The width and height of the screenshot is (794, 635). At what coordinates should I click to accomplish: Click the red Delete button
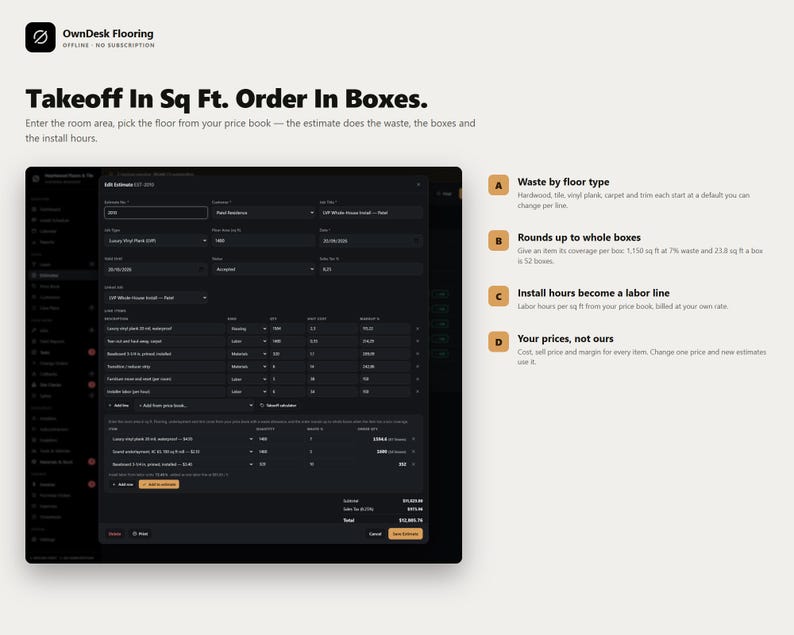[x=115, y=534]
